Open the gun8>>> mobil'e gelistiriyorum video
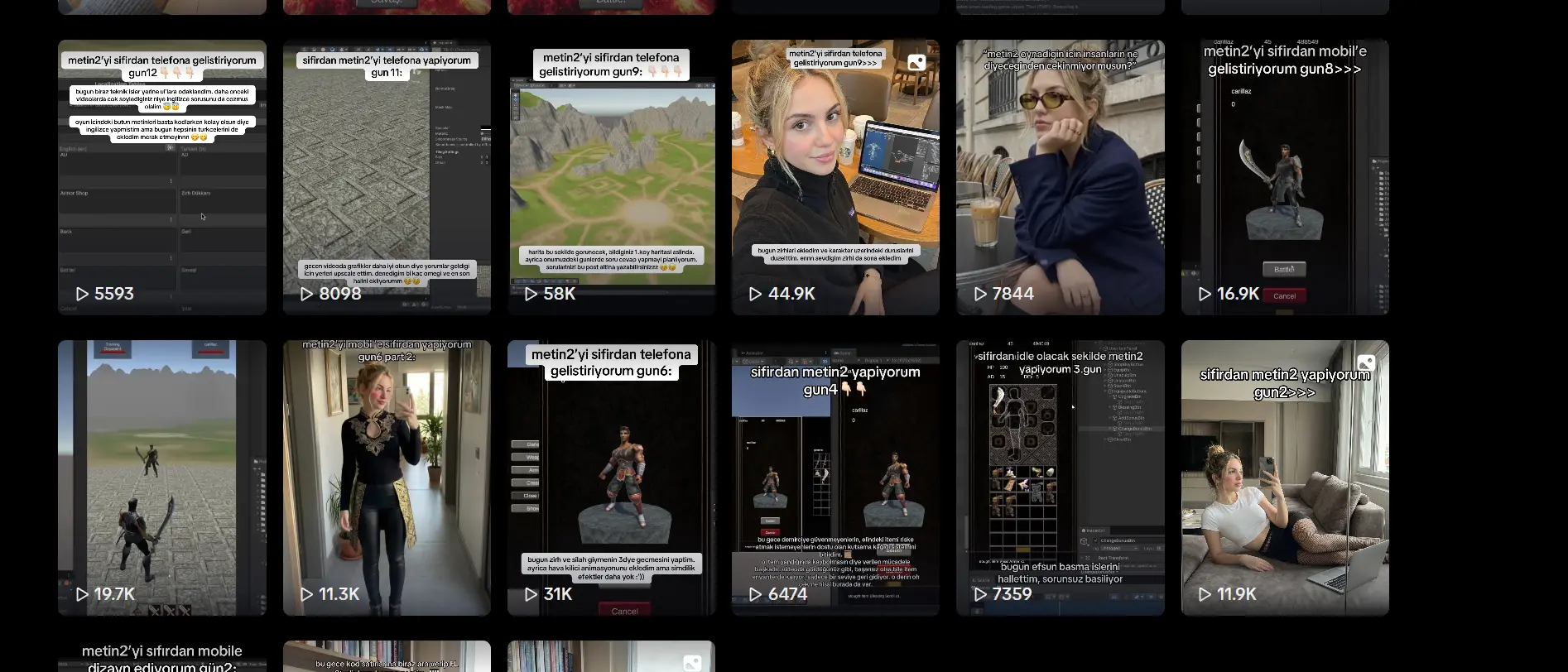Image resolution: width=1568 pixels, height=672 pixels. click(x=1285, y=178)
